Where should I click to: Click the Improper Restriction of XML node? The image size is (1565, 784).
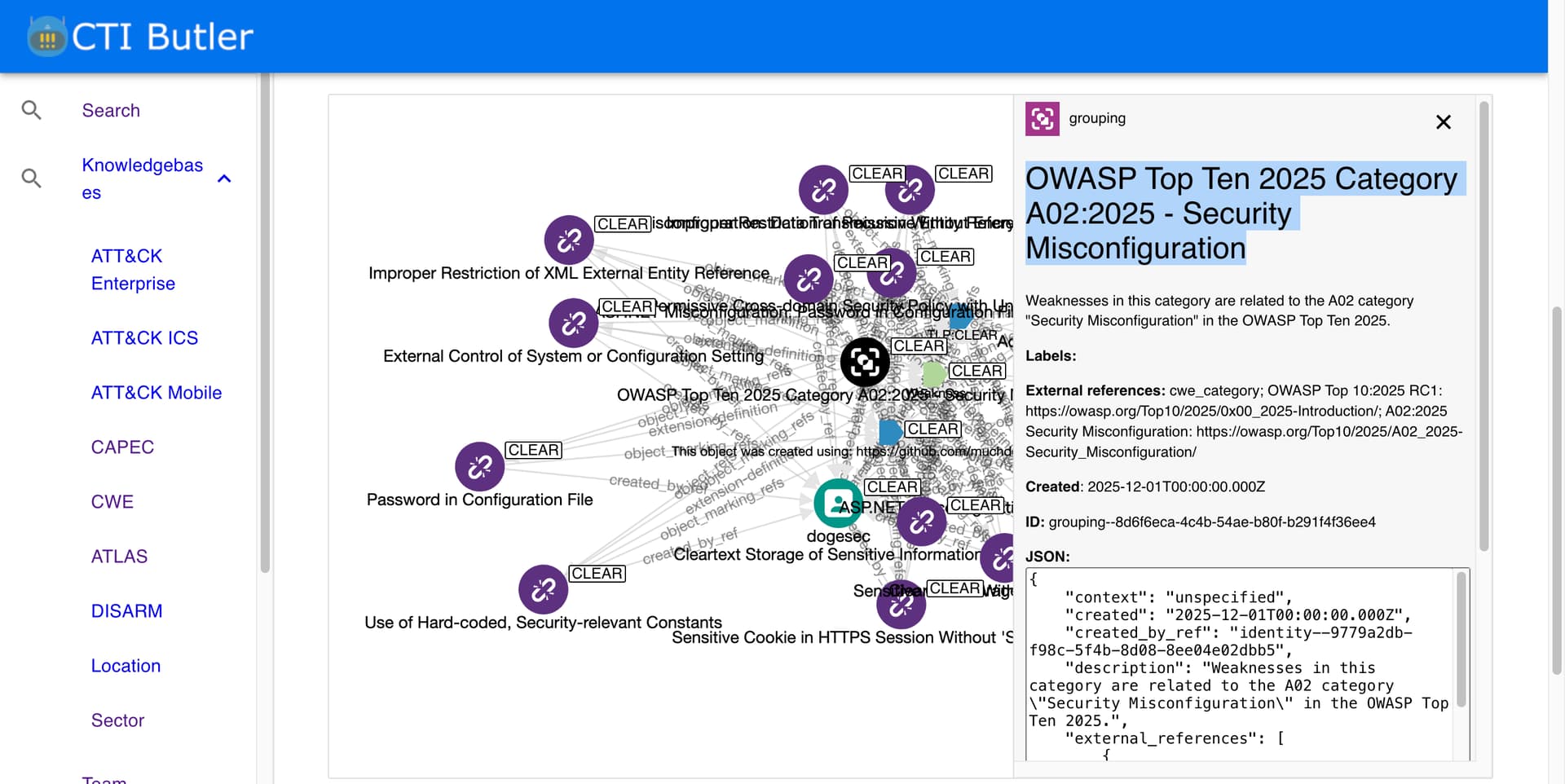568,240
